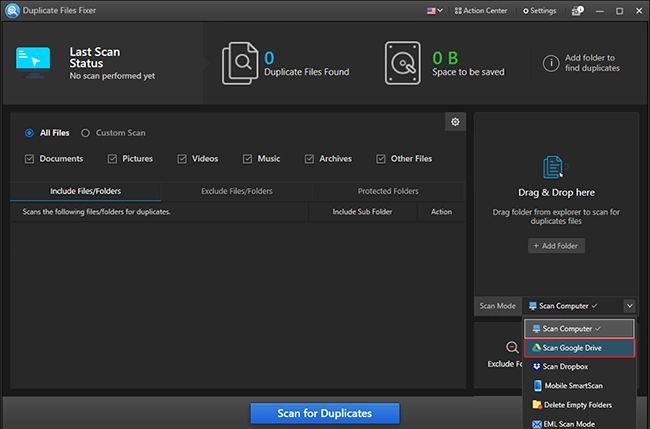Click the notification icon in title bar
The width and height of the screenshot is (650, 429).
click(577, 11)
